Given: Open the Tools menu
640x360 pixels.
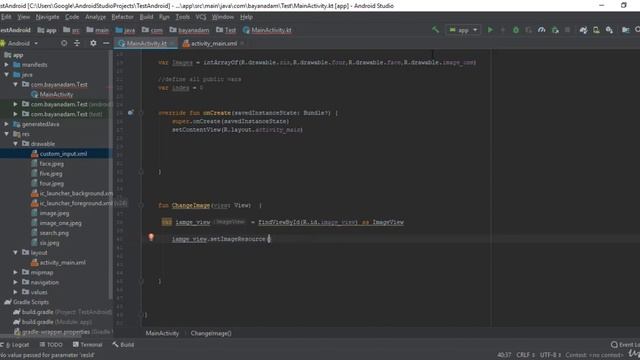Looking at the screenshot, I should [x=182, y=17].
